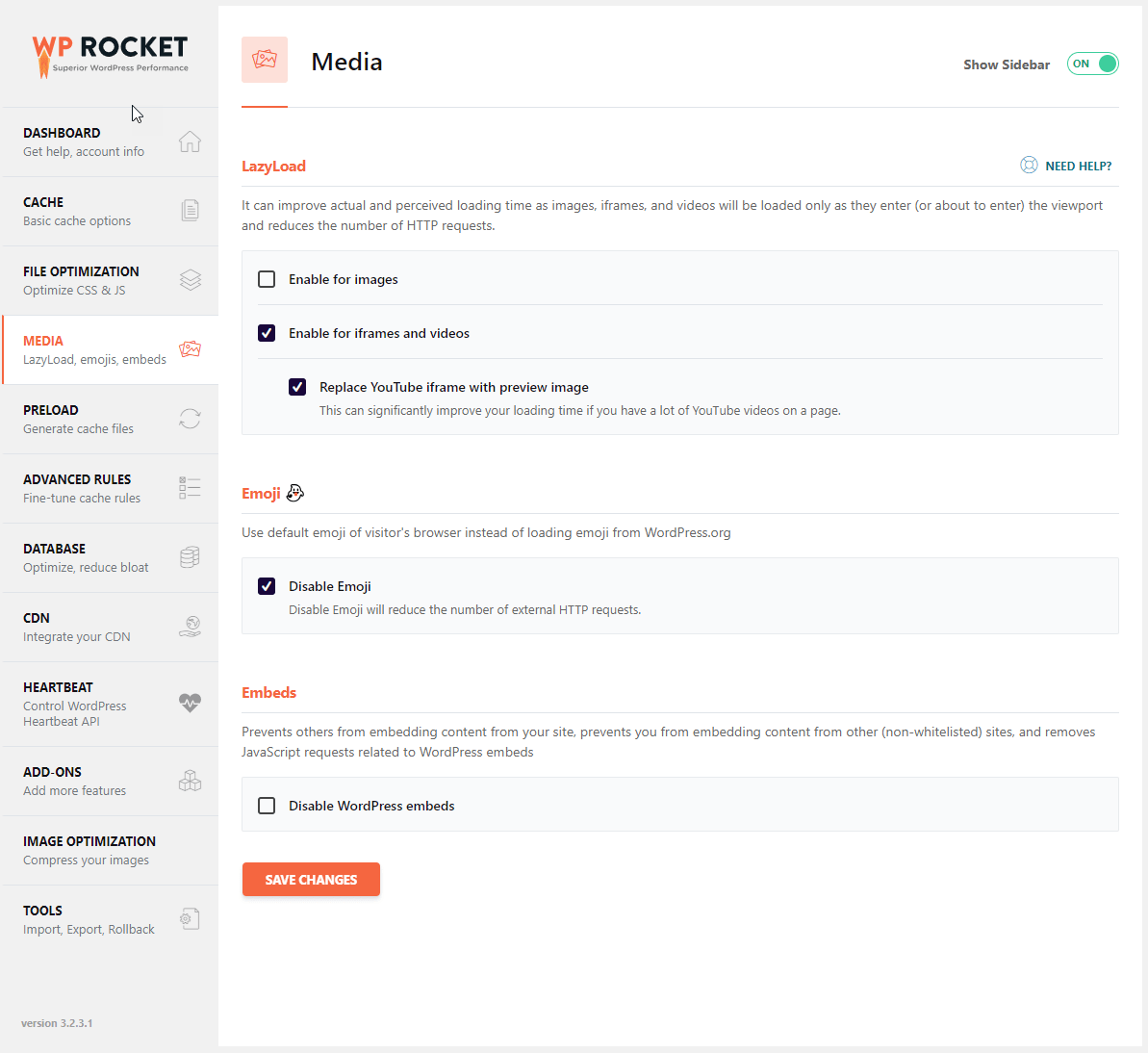Image resolution: width=1148 pixels, height=1053 pixels.
Task: Open the Preload settings
Action: coord(111,419)
